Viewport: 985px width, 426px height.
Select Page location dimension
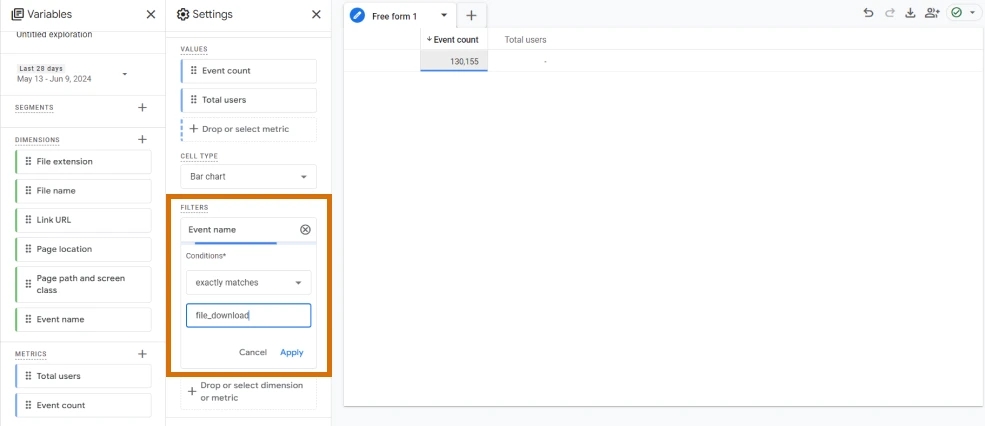point(83,249)
